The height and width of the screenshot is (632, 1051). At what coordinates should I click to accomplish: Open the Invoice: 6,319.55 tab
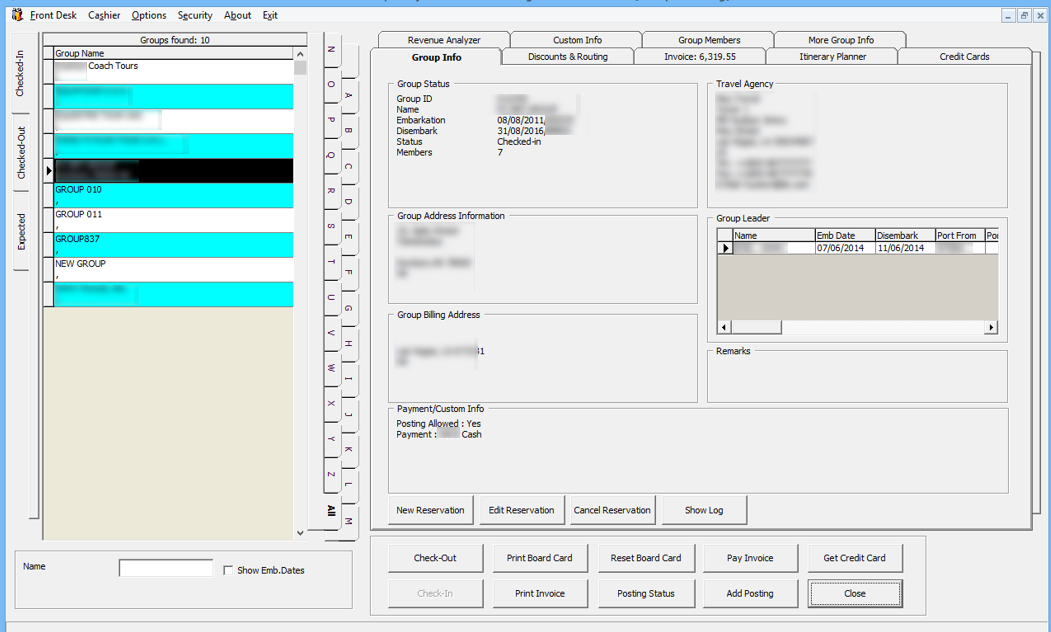tap(700, 57)
